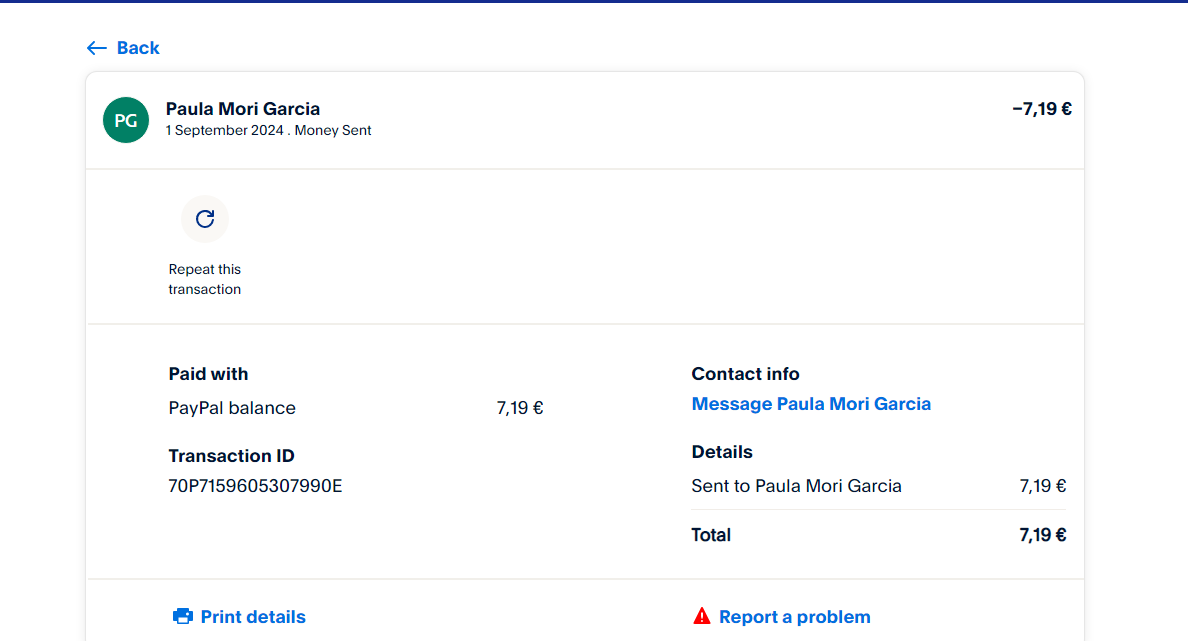Click the red warning triangle icon

tap(702, 616)
